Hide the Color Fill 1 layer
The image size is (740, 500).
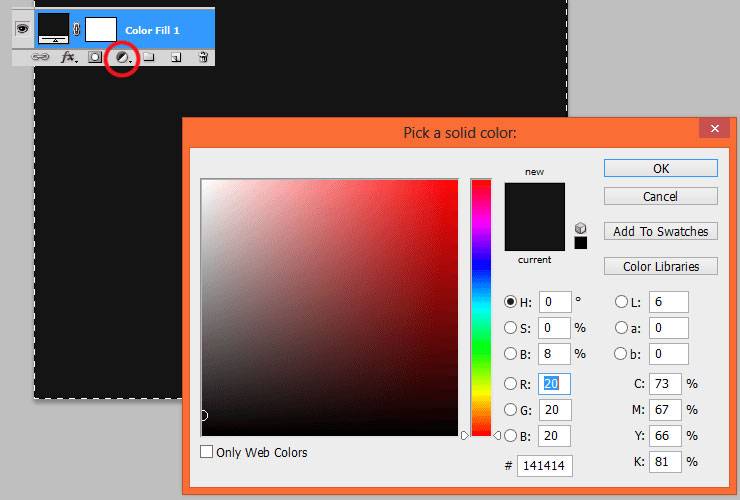pos(22,29)
